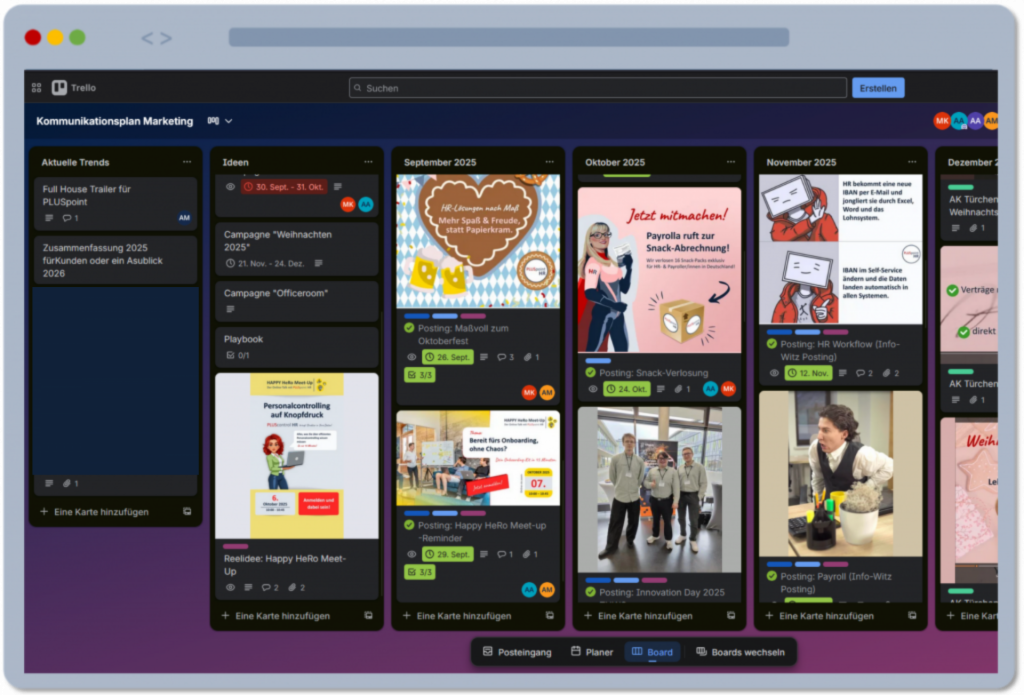1024x695 pixels.
Task: Click template icon in Oktober 2025 list footer
Action: coord(731,616)
